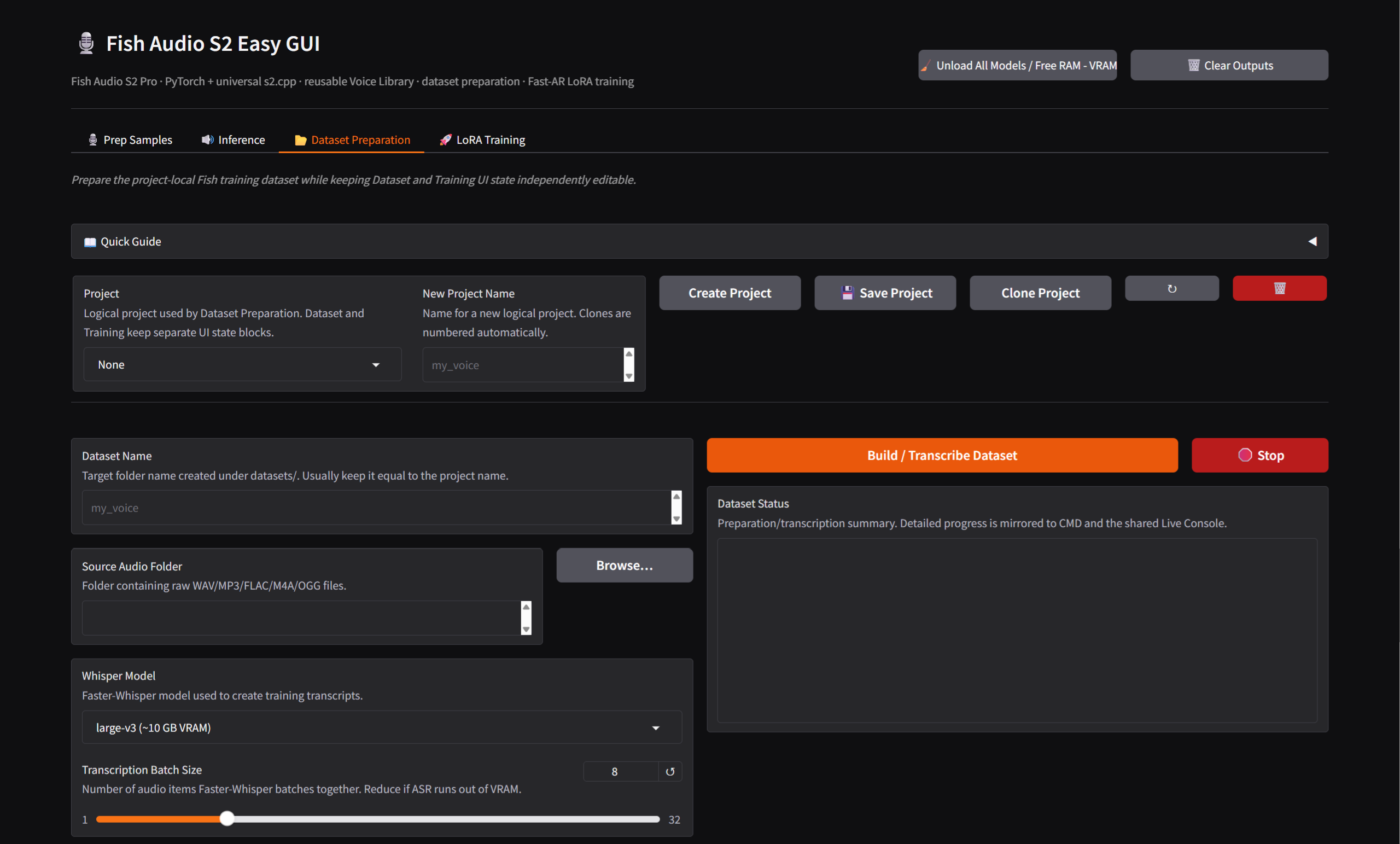The width and height of the screenshot is (1400, 844).
Task: Expand the Quick Guide section
Action: pyautogui.click(x=699, y=241)
